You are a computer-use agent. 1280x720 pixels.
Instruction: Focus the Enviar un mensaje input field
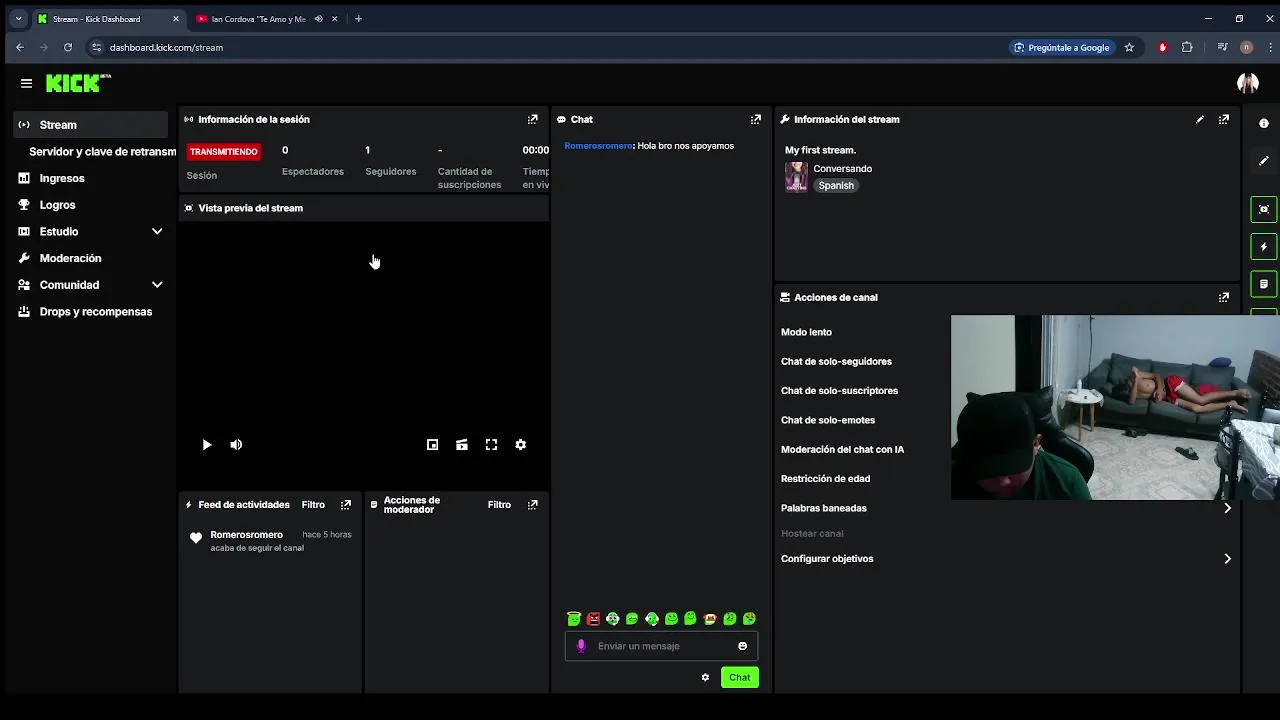pyautogui.click(x=661, y=646)
